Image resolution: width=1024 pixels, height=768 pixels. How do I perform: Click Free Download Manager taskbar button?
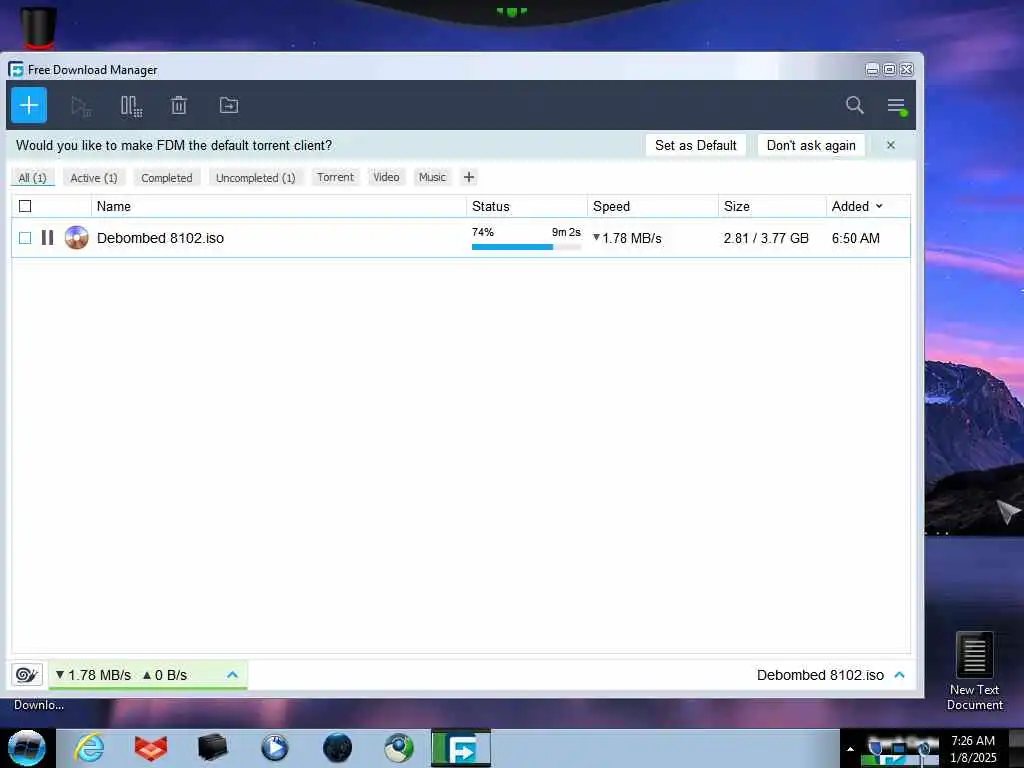pyautogui.click(x=461, y=748)
